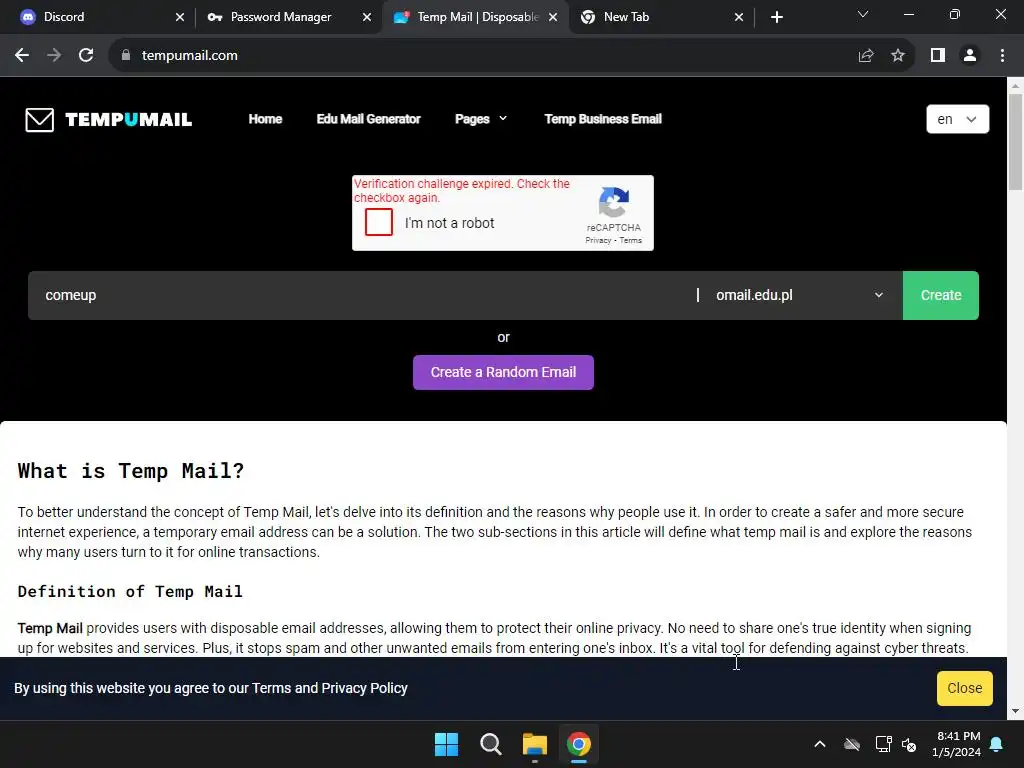
Task: Show hidden system tray icons
Action: [820, 744]
